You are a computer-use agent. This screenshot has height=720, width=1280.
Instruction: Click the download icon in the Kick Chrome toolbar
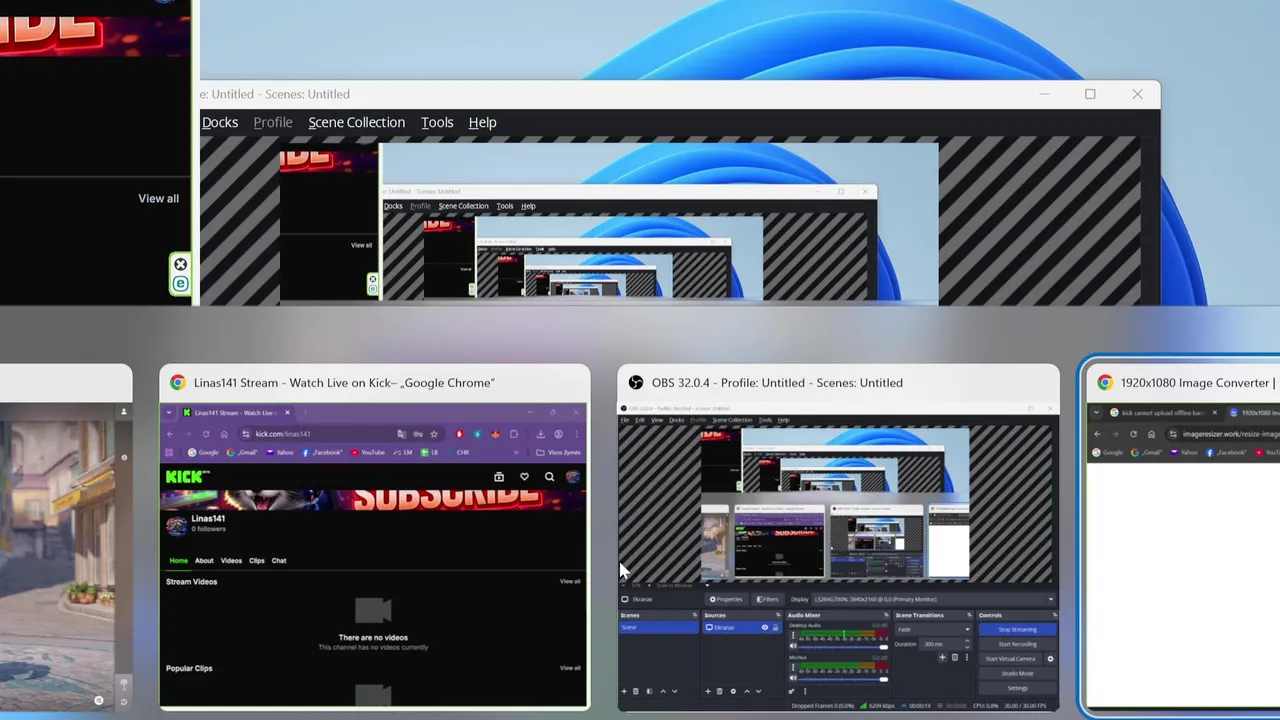[540, 434]
